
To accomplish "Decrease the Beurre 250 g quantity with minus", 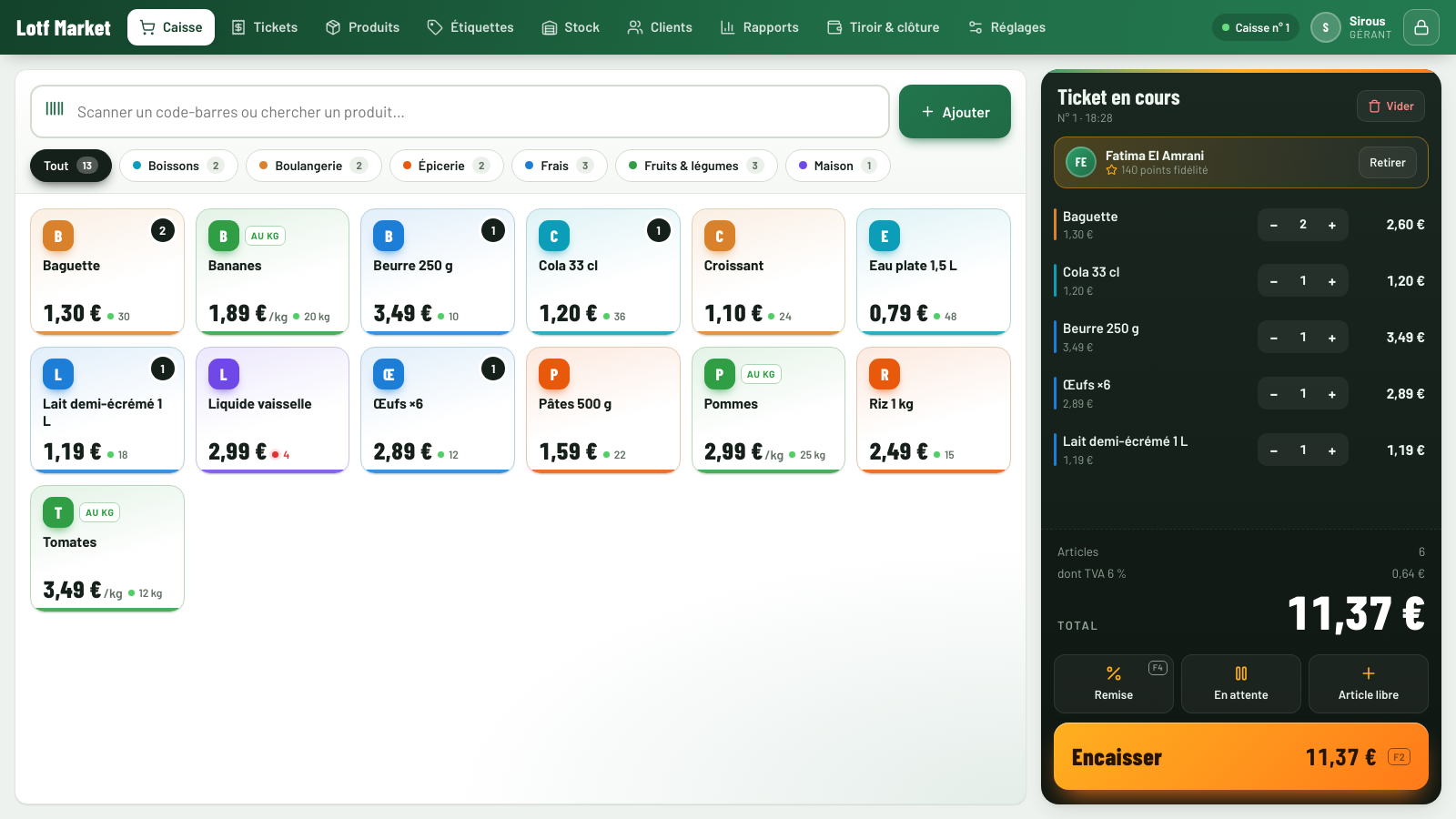I will pos(1273,338).
